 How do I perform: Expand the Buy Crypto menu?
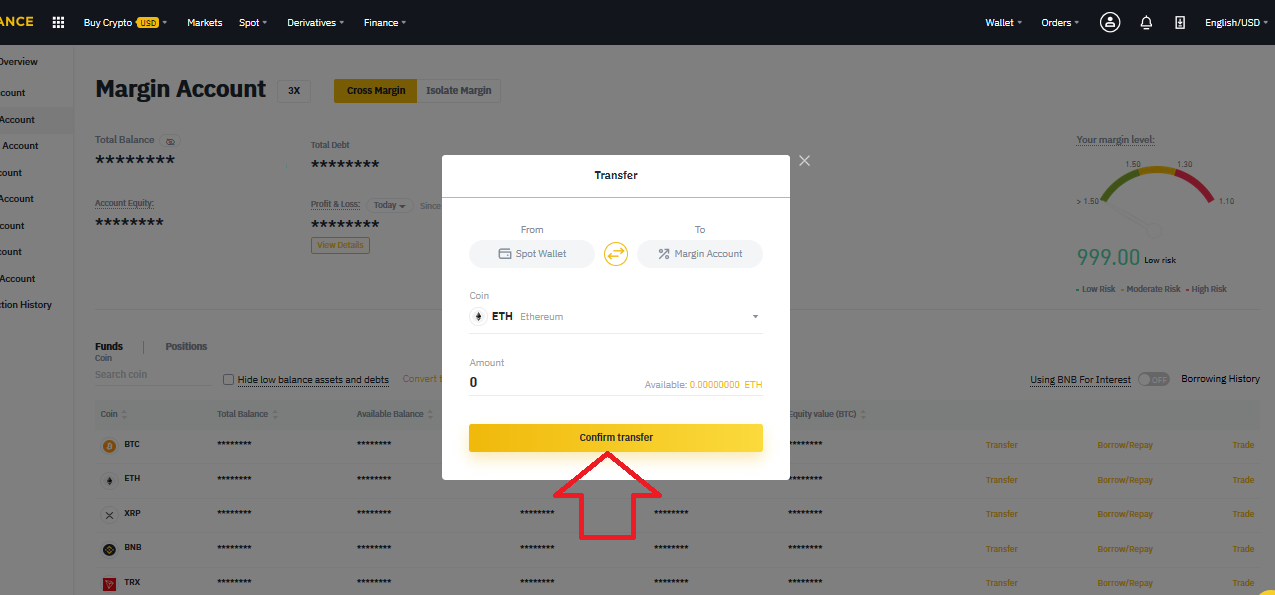point(125,22)
